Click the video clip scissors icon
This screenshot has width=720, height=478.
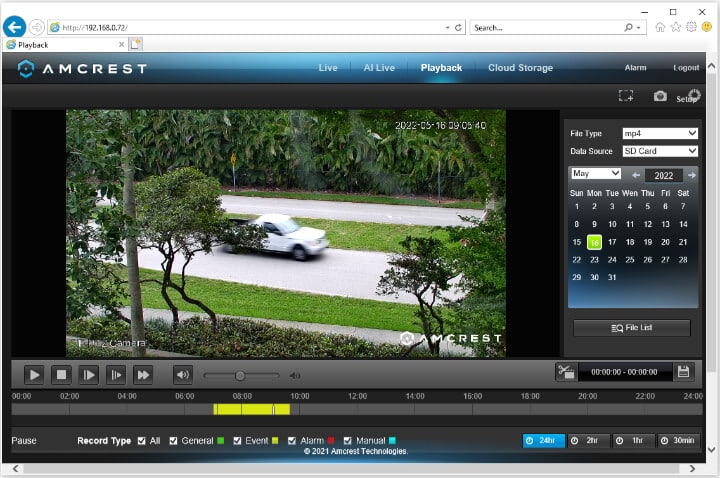[x=566, y=372]
